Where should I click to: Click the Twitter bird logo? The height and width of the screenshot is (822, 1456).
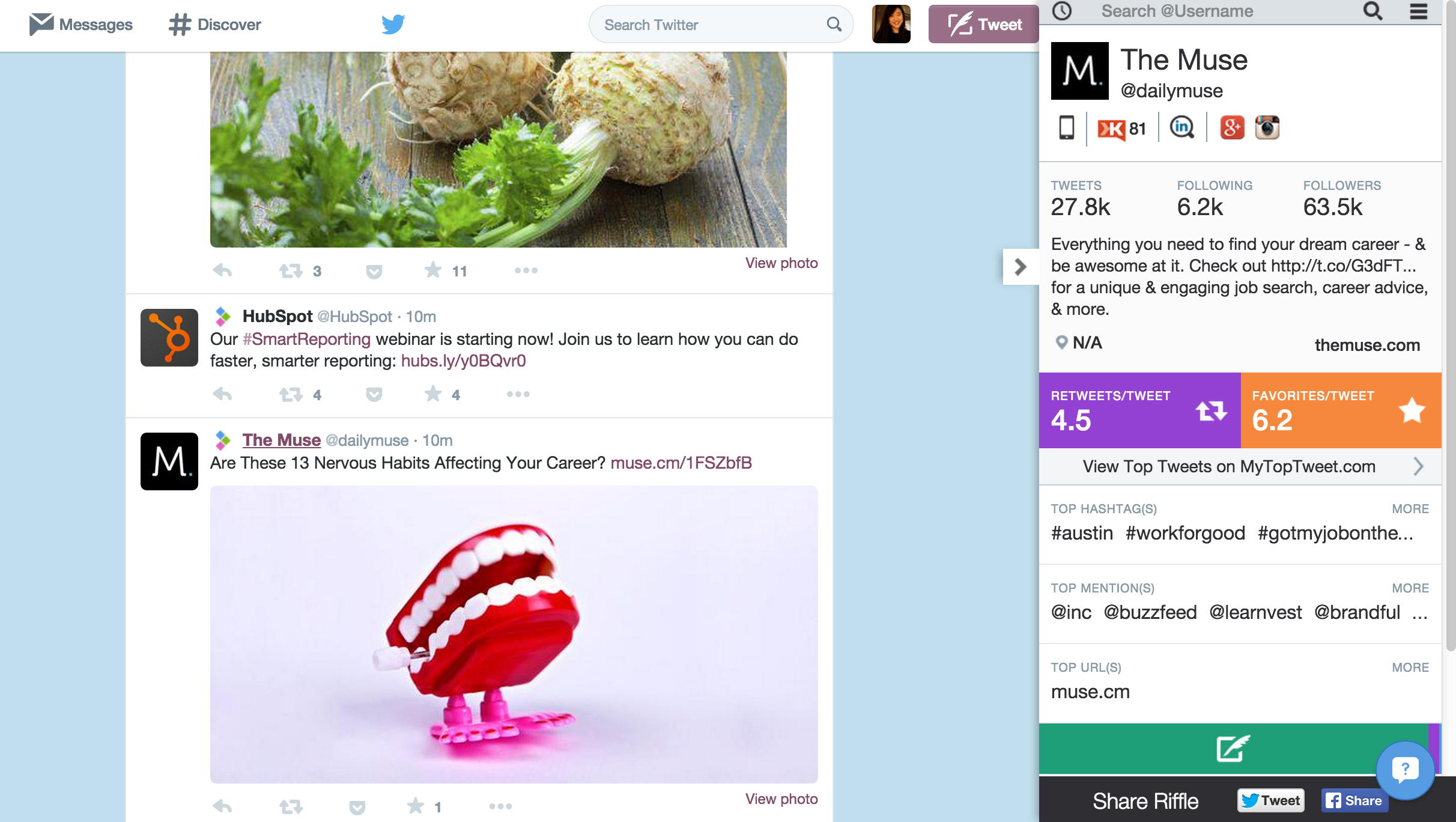pyautogui.click(x=393, y=25)
